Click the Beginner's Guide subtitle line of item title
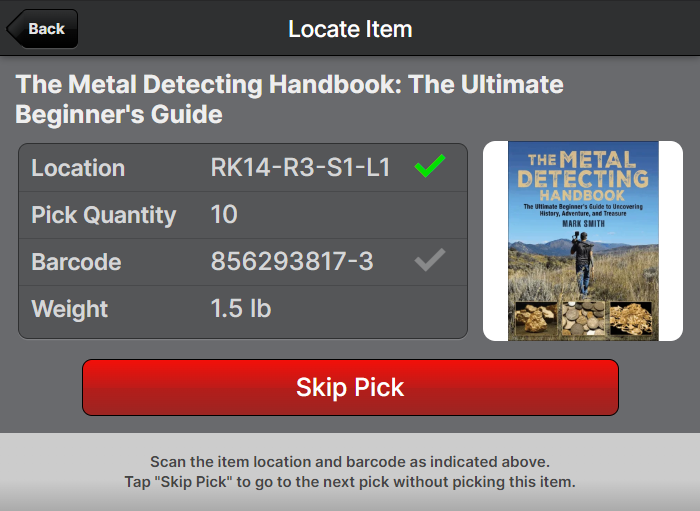The image size is (700, 511). (x=119, y=114)
